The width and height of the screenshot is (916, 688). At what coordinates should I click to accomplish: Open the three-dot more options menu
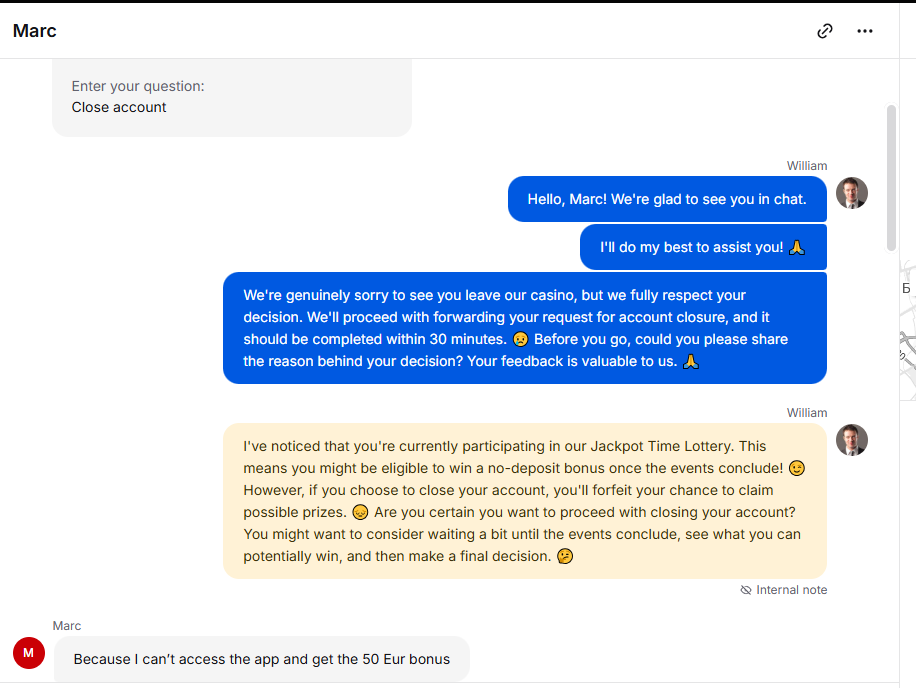[865, 31]
